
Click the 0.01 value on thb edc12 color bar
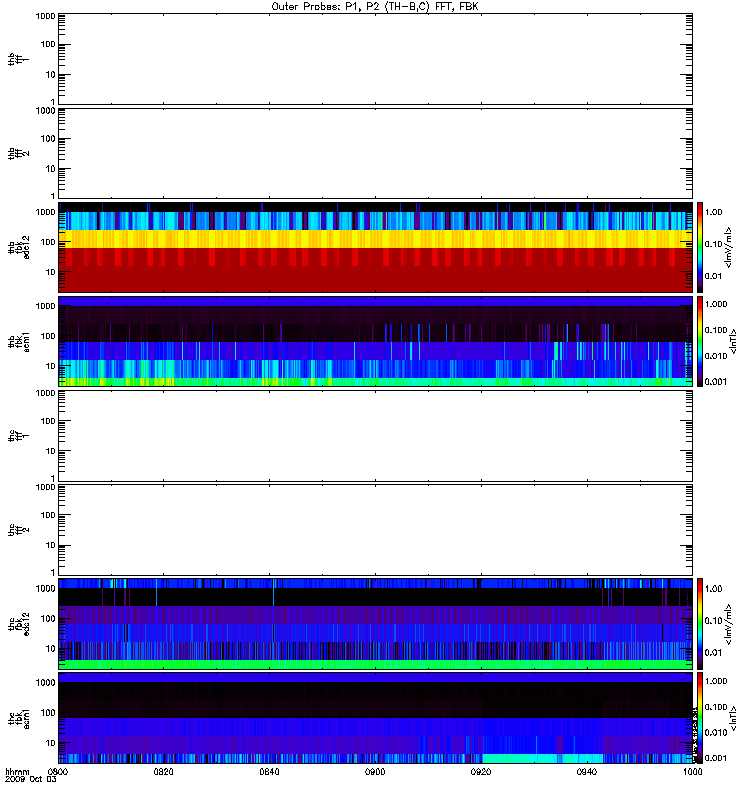[713, 276]
